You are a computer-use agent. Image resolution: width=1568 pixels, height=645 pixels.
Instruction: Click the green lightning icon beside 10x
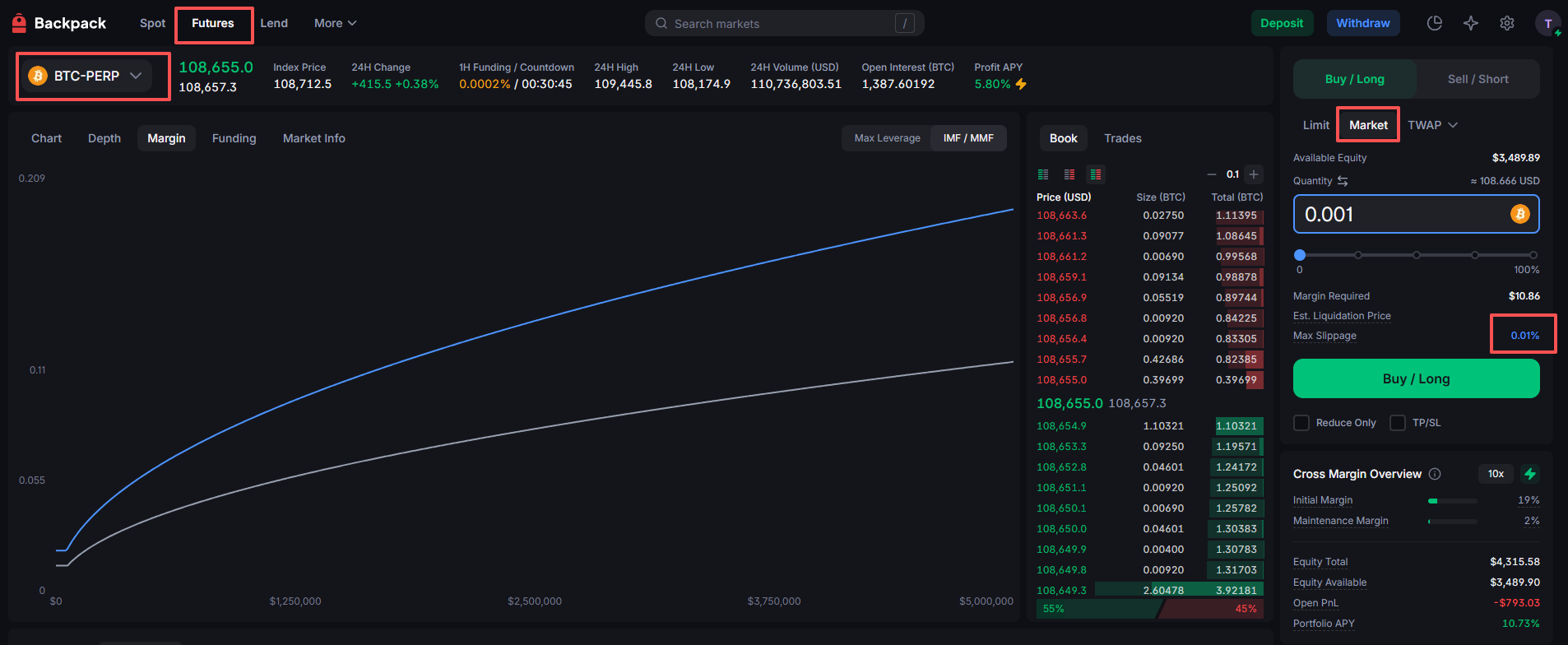1530,474
